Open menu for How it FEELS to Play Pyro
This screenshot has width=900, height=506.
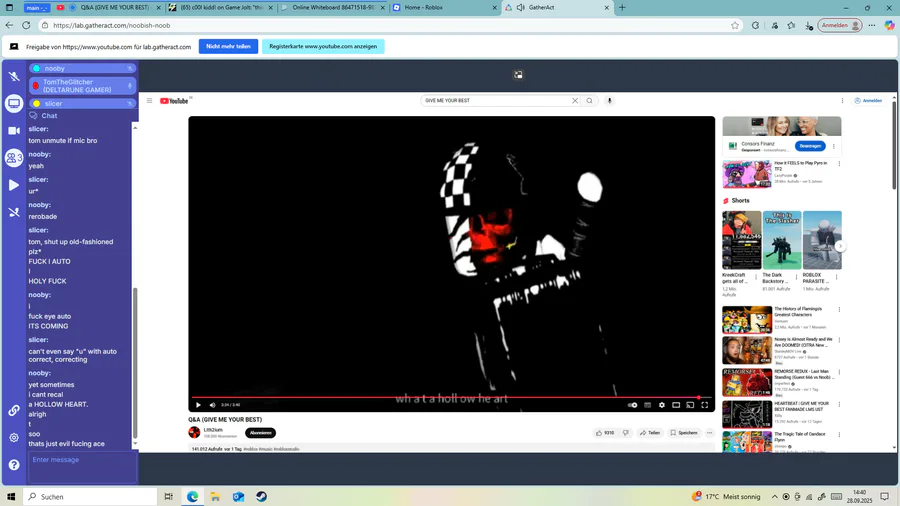coord(839,164)
